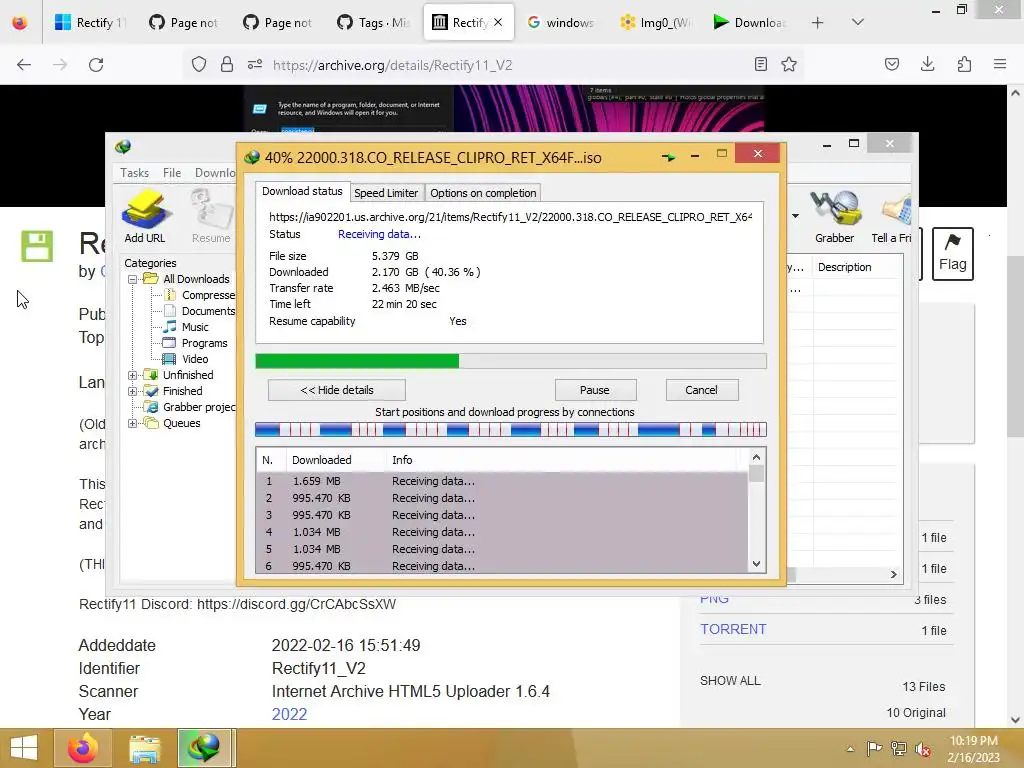Click the network icon in system tray
The width and height of the screenshot is (1024, 768).
click(x=899, y=748)
